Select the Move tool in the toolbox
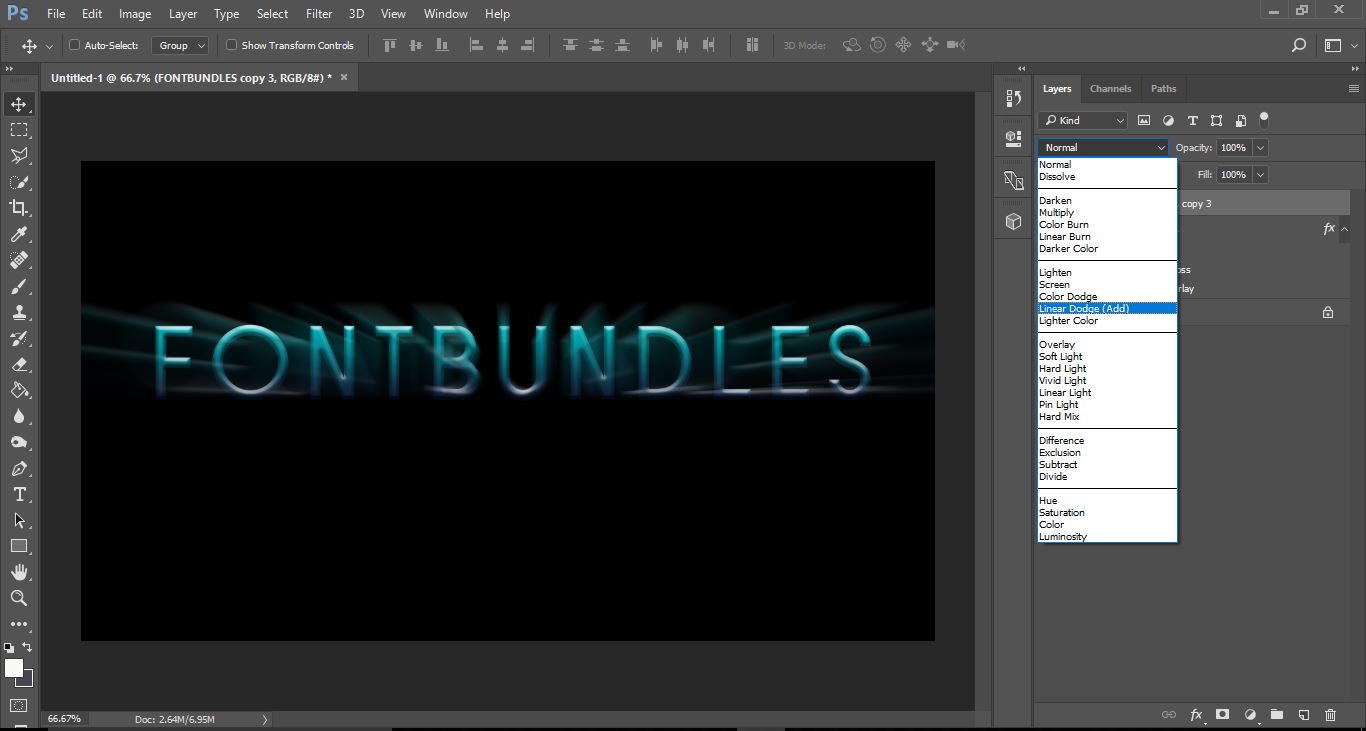The image size is (1366, 731). pyautogui.click(x=19, y=104)
